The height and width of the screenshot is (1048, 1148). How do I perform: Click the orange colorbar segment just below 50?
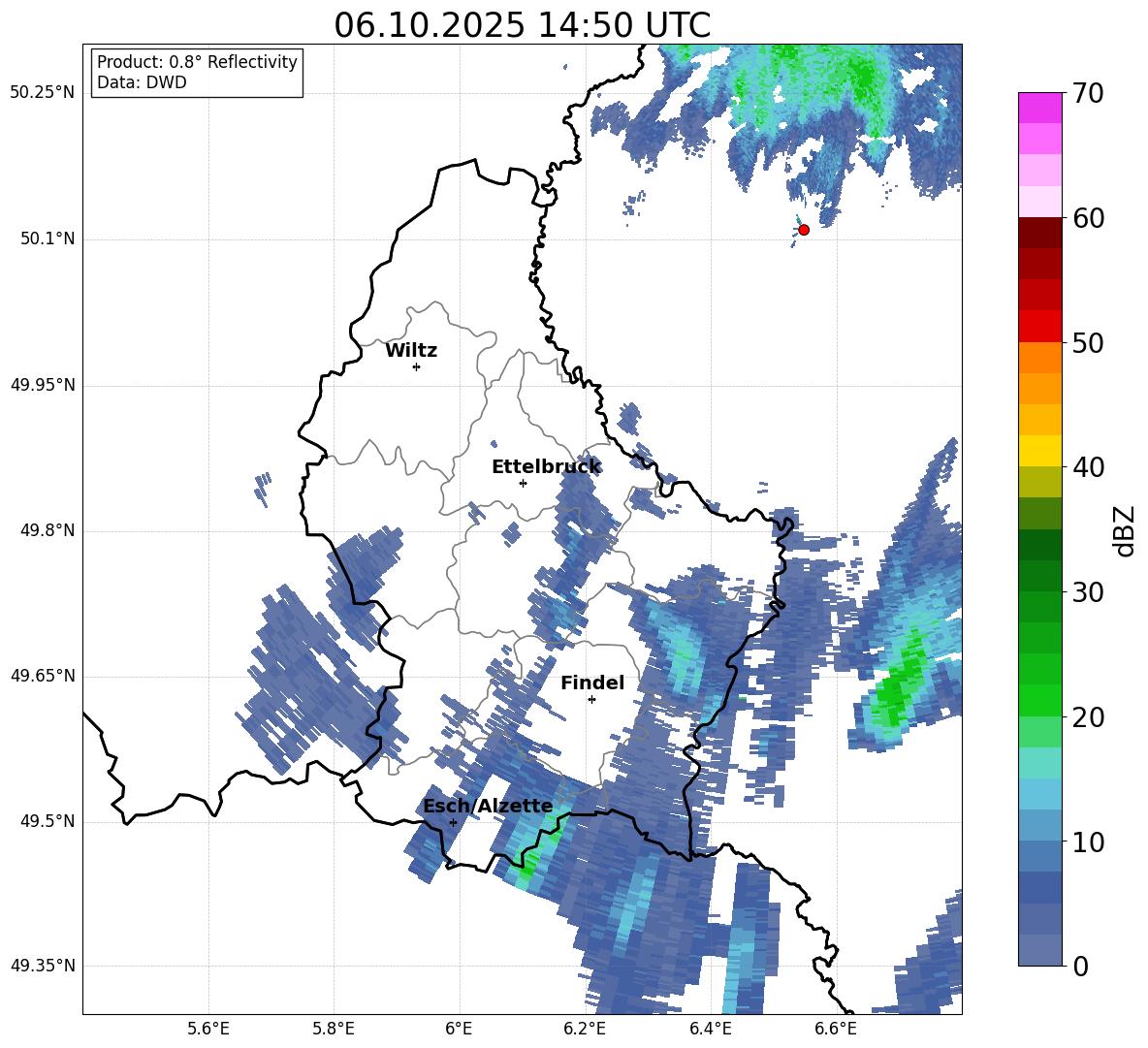[x=1039, y=358]
